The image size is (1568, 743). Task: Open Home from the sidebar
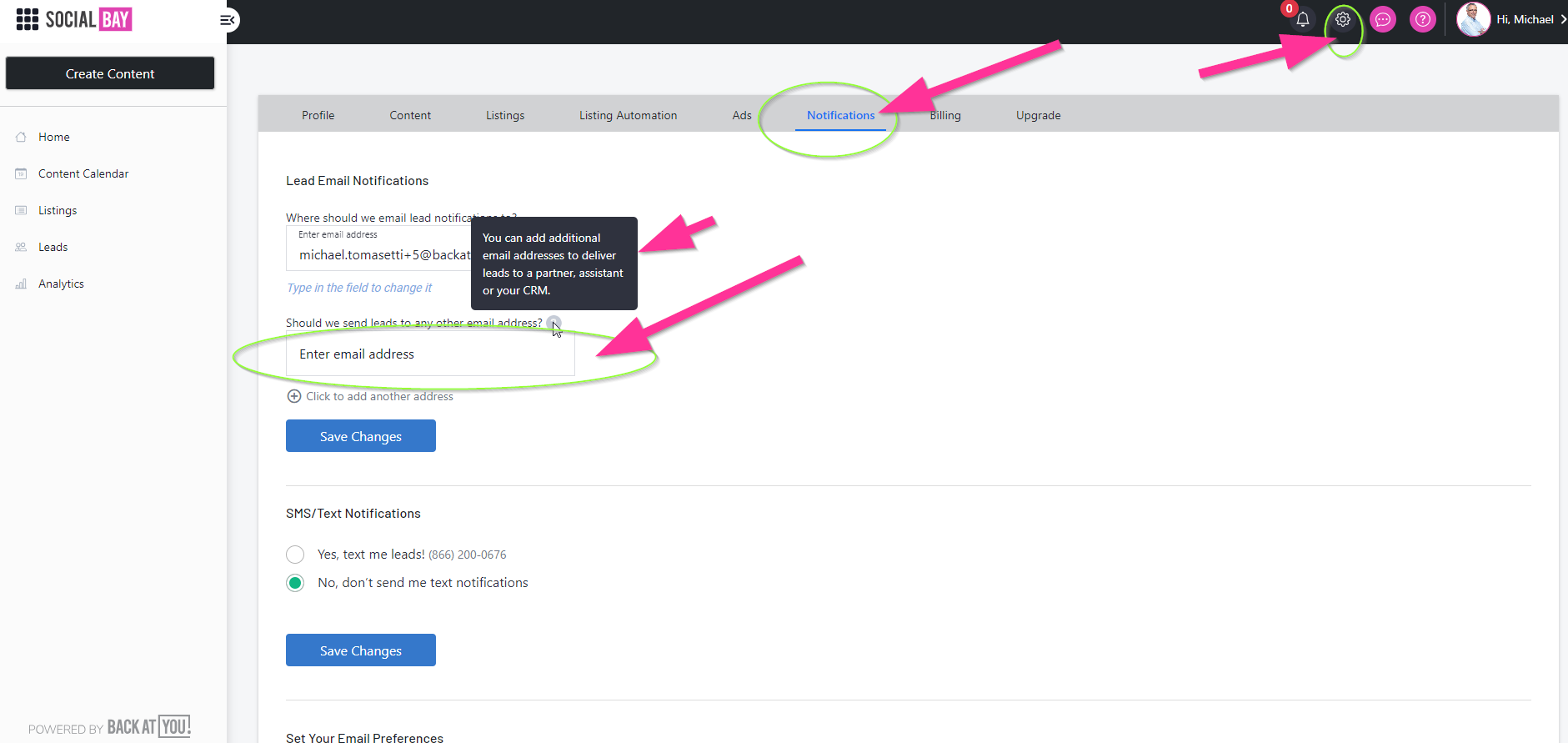tap(54, 137)
